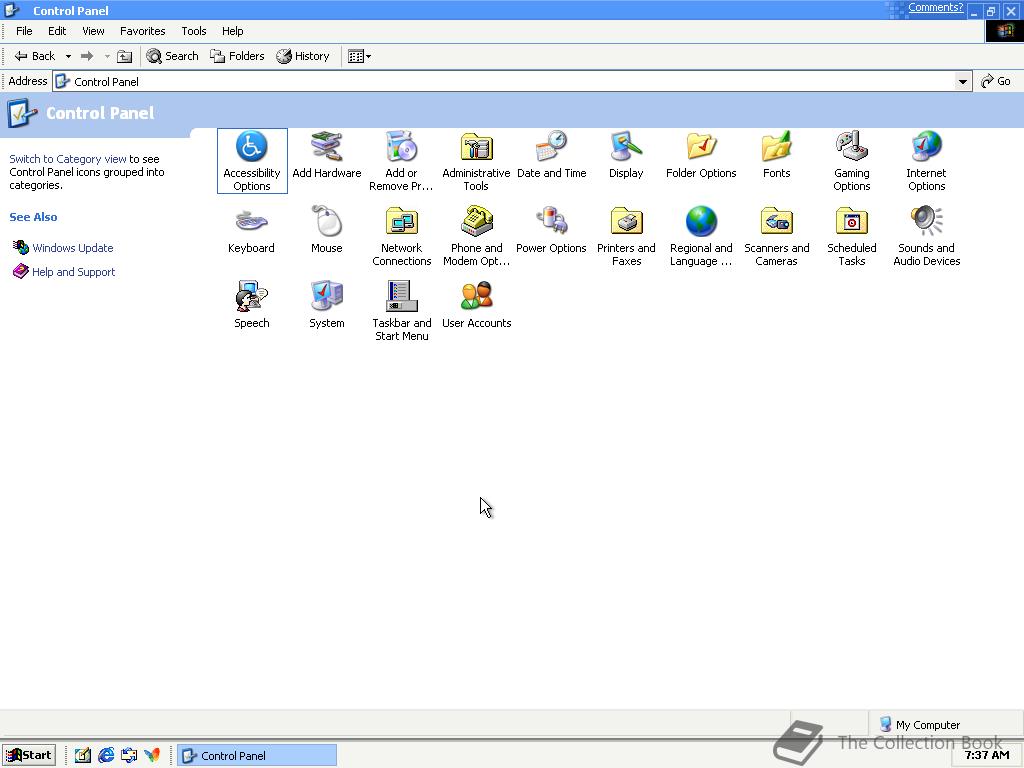This screenshot has width=1024, height=768.
Task: Toggle the Folders pane button
Action: [x=237, y=56]
